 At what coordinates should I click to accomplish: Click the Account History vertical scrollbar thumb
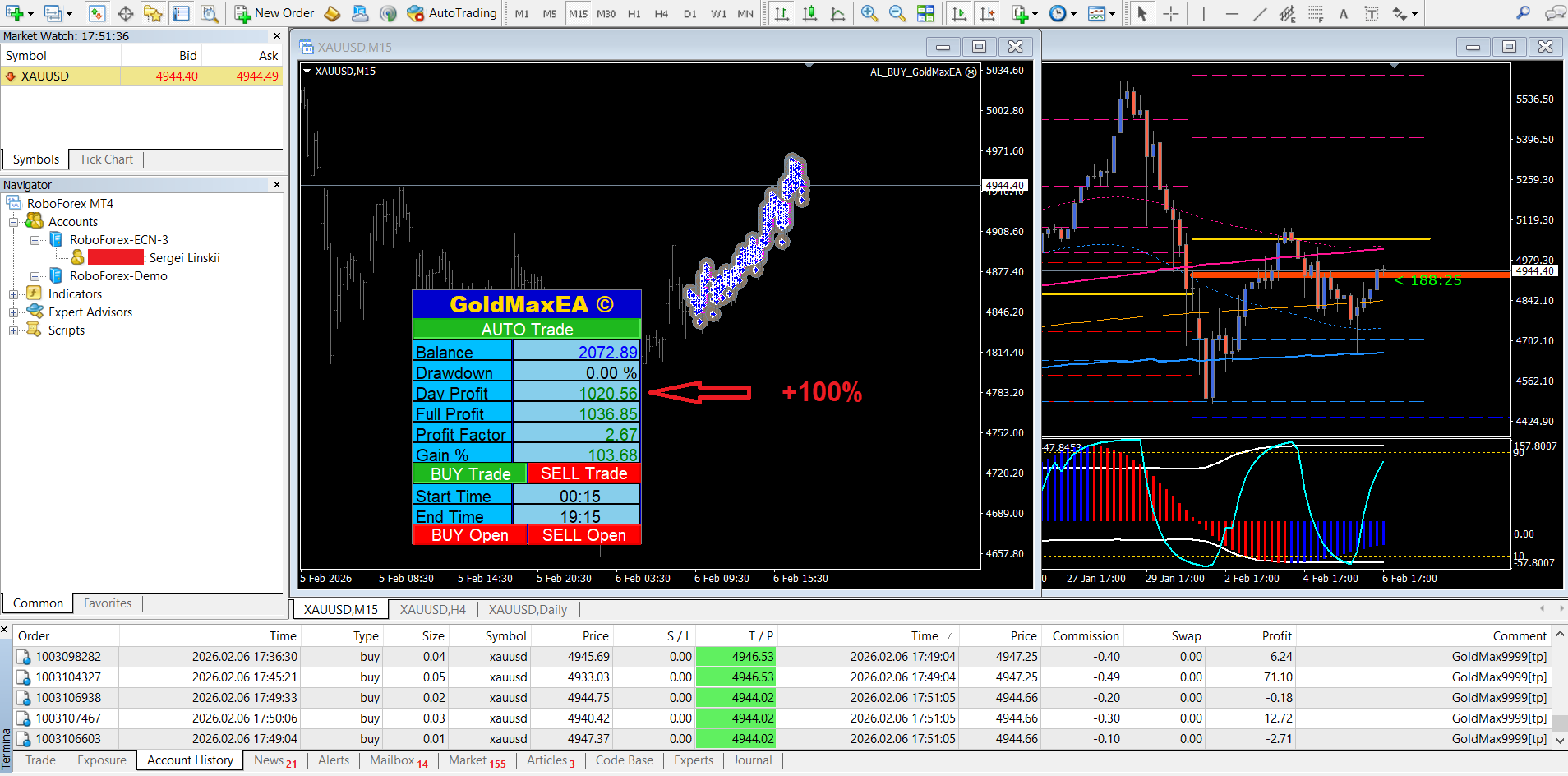pos(1560,723)
